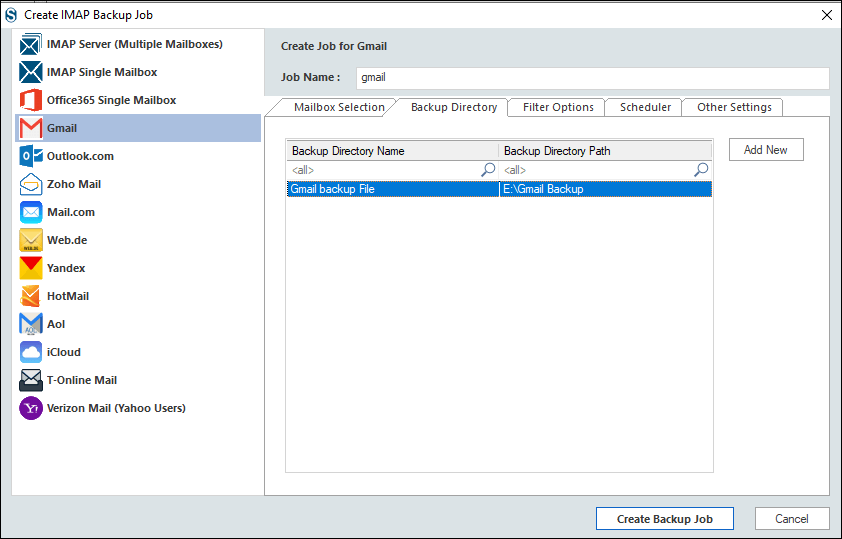Click the Web.de icon

31,240
